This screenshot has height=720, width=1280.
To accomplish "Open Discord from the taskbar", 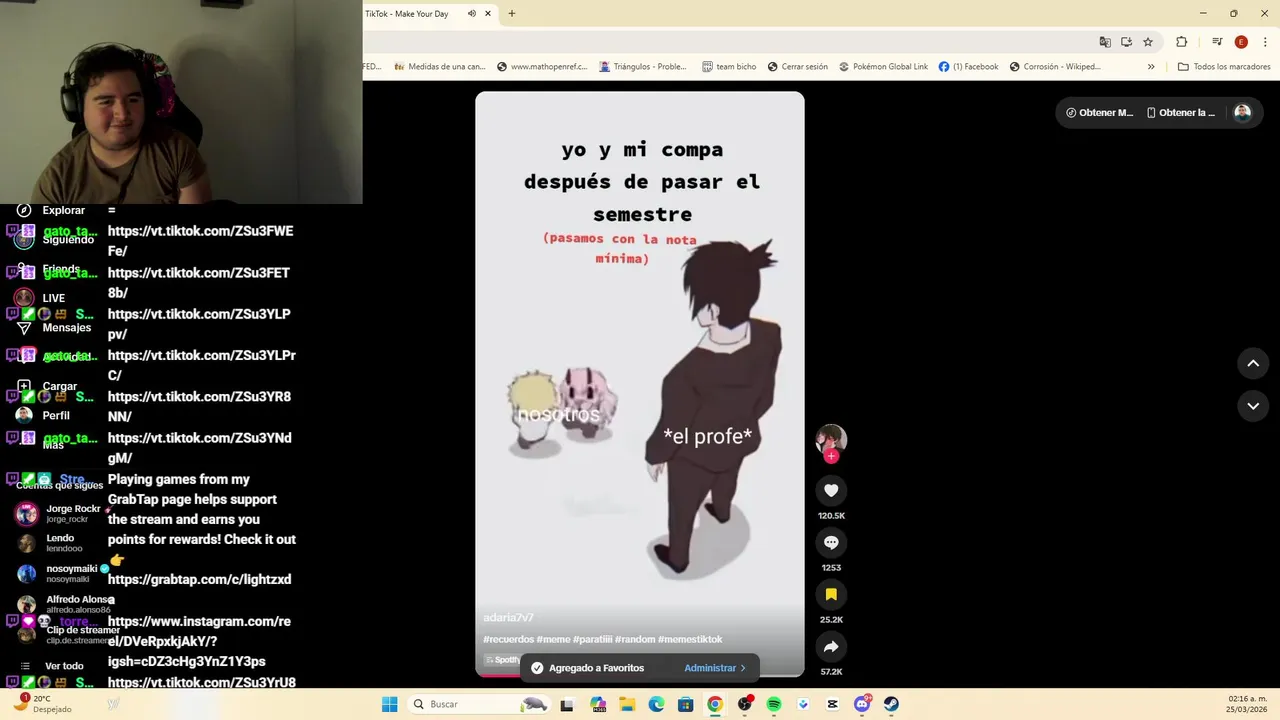I will (862, 704).
